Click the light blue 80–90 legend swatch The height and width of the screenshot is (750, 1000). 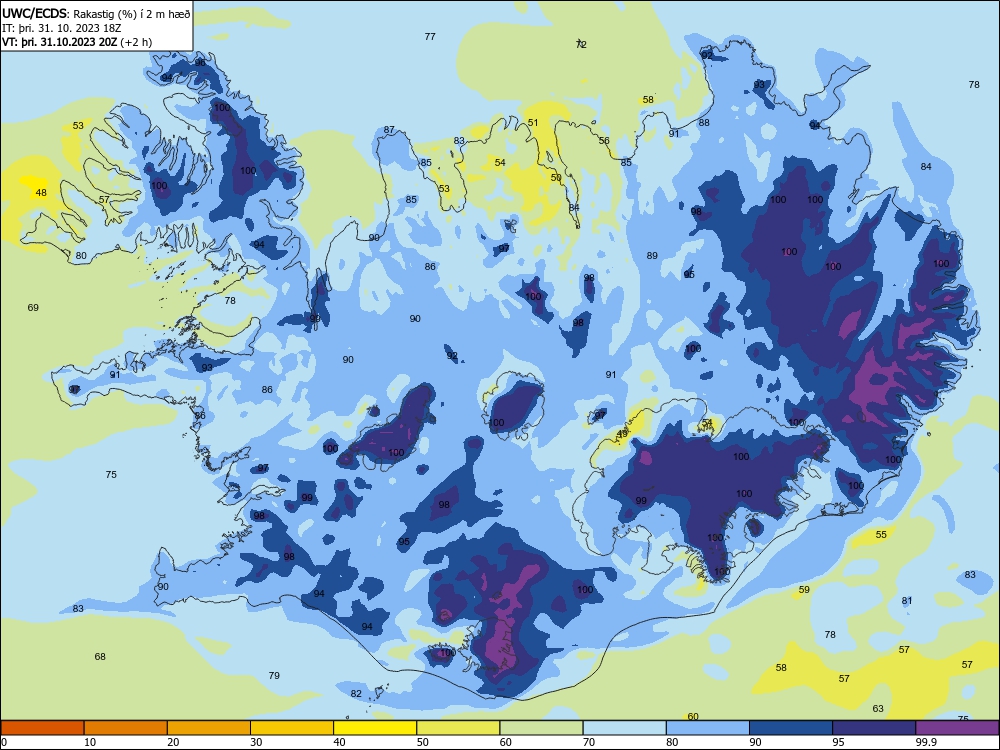pos(708,728)
